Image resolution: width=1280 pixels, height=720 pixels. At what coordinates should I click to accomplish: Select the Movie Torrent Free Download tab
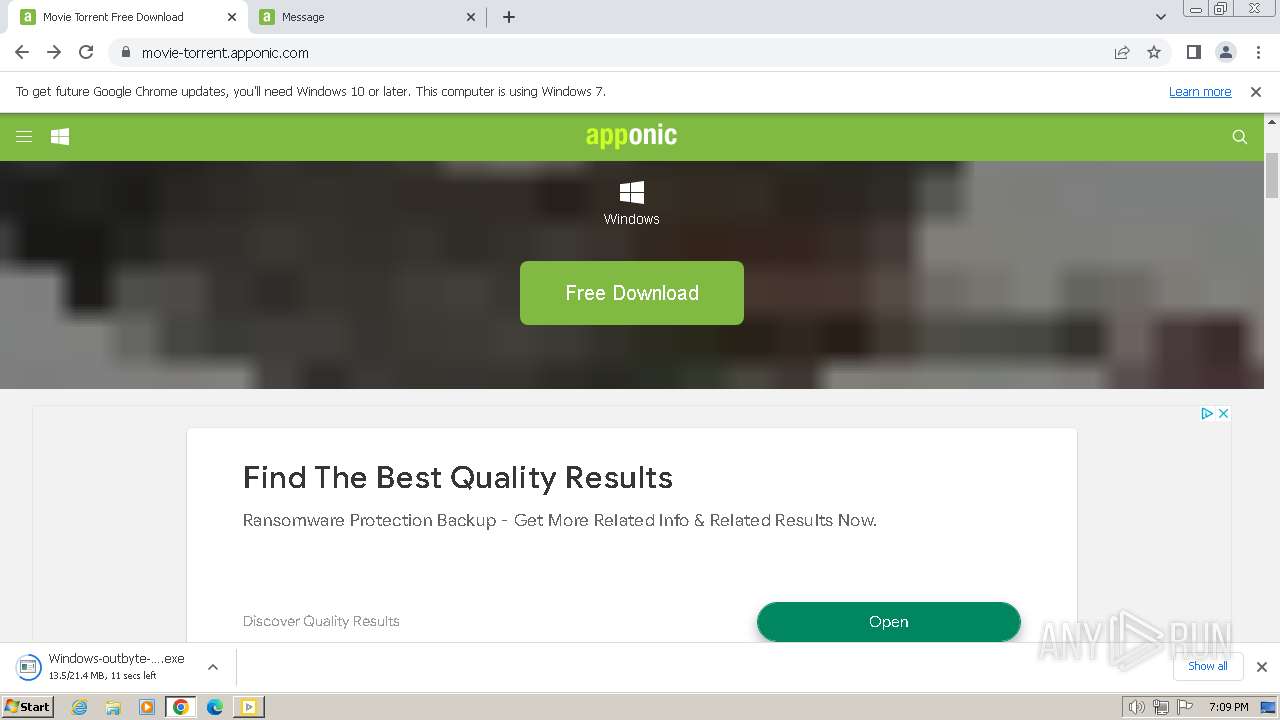[129, 17]
